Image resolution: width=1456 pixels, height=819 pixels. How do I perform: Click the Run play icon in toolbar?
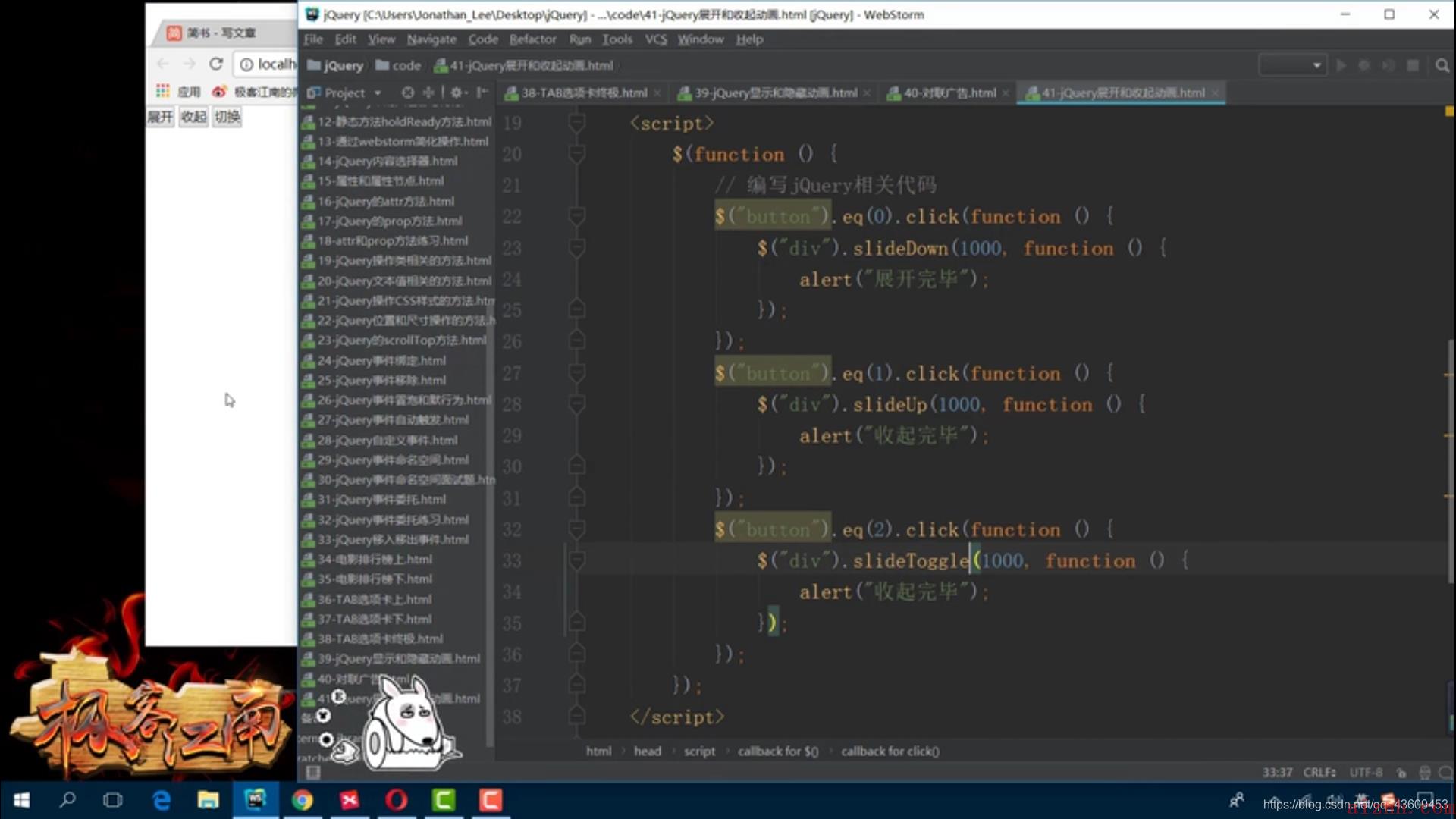click(x=1341, y=65)
